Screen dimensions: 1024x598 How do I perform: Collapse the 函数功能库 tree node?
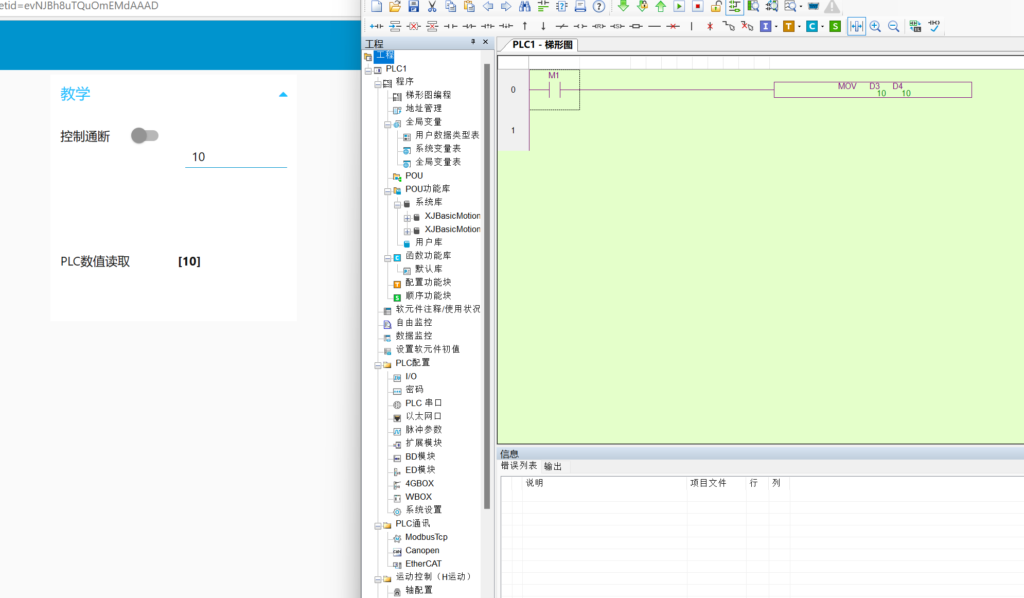(x=388, y=258)
